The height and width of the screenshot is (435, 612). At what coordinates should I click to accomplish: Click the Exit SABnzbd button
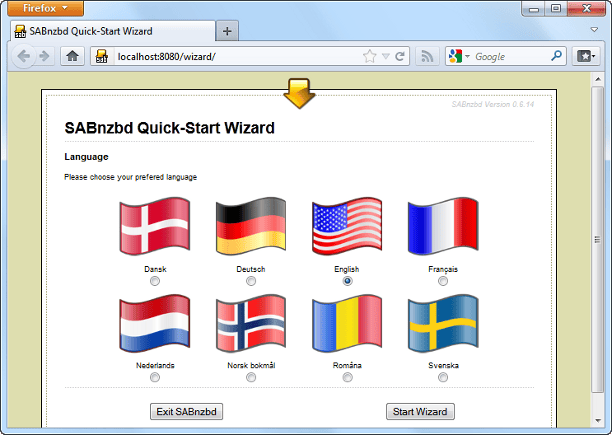[x=187, y=412]
